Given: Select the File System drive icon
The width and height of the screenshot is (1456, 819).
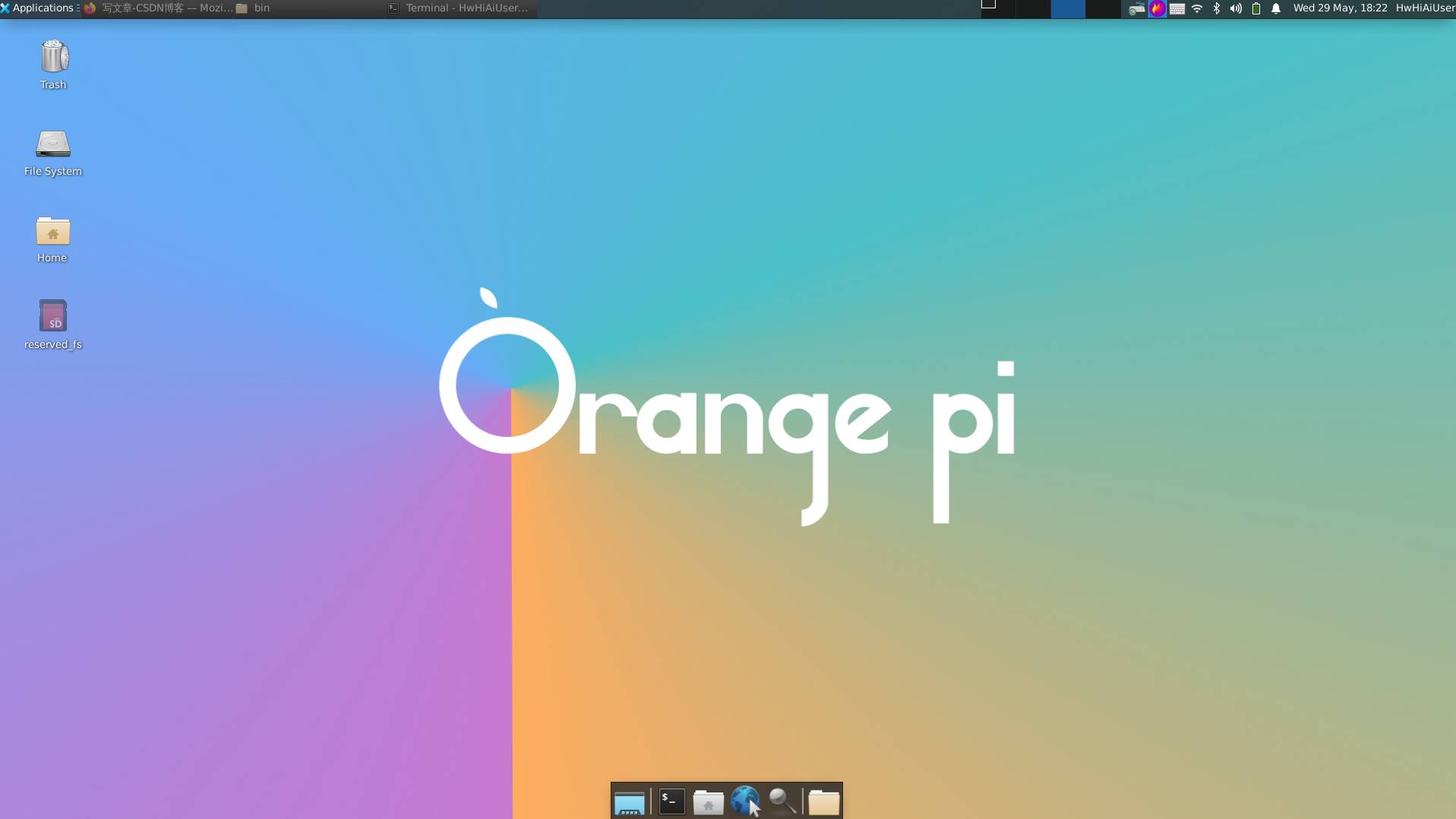Looking at the screenshot, I should [53, 144].
